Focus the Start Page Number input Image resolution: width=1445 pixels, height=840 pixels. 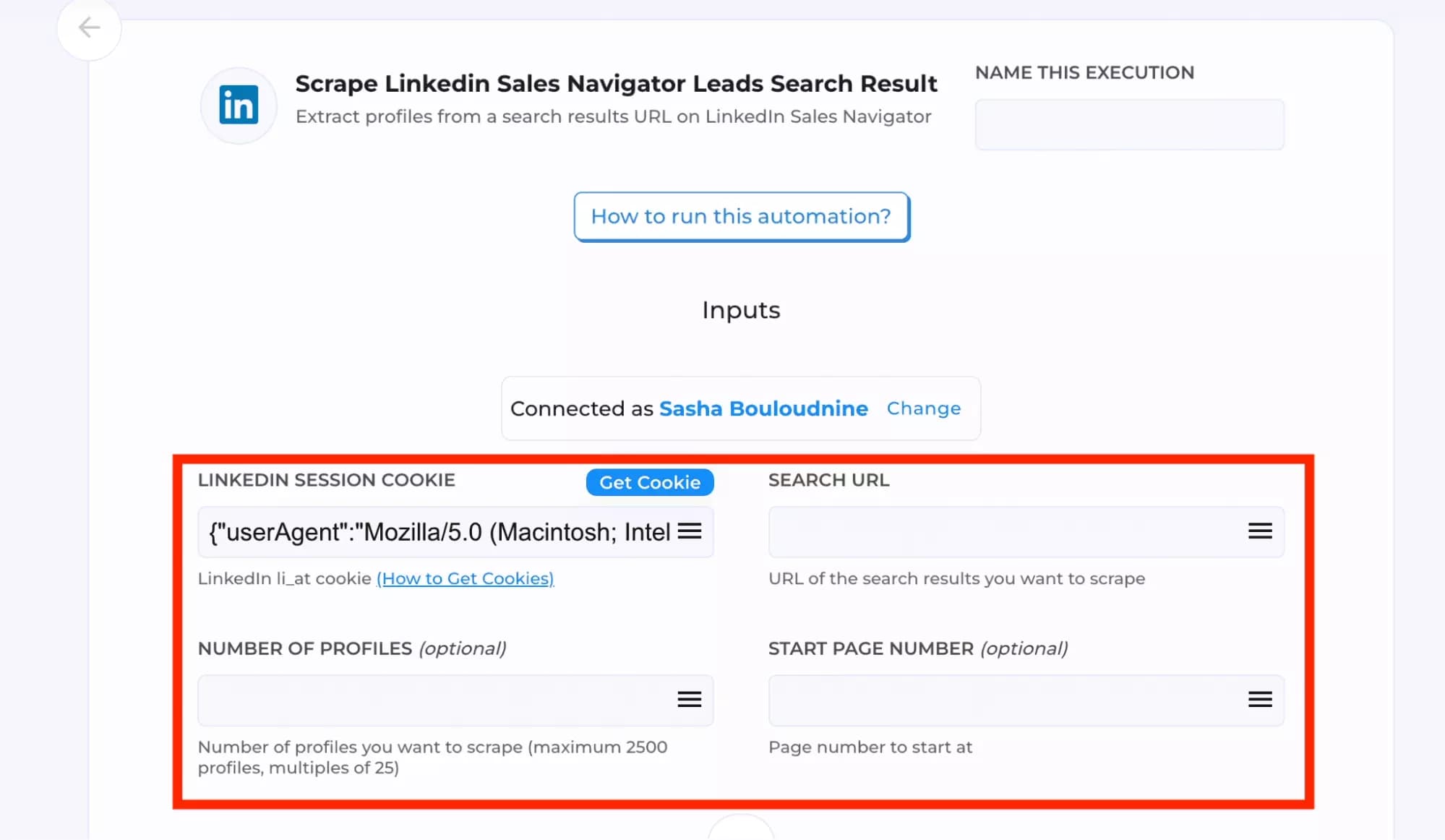click(998, 699)
